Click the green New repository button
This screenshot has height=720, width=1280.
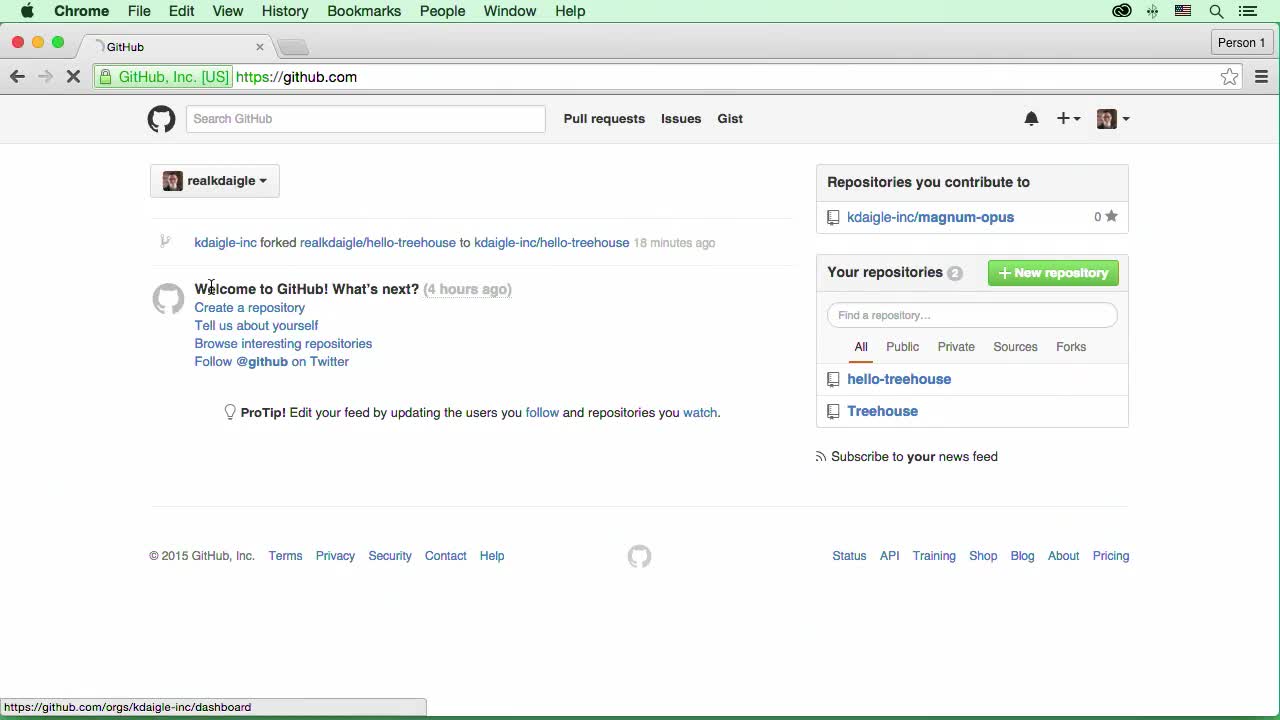point(1053,272)
